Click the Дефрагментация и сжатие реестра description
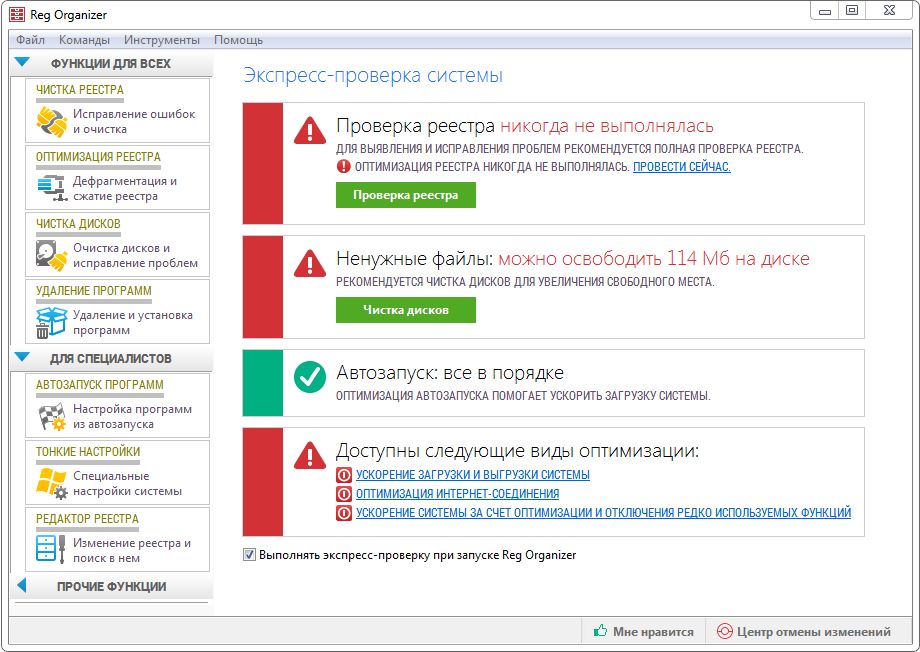This screenshot has width=920, height=652. tap(125, 188)
